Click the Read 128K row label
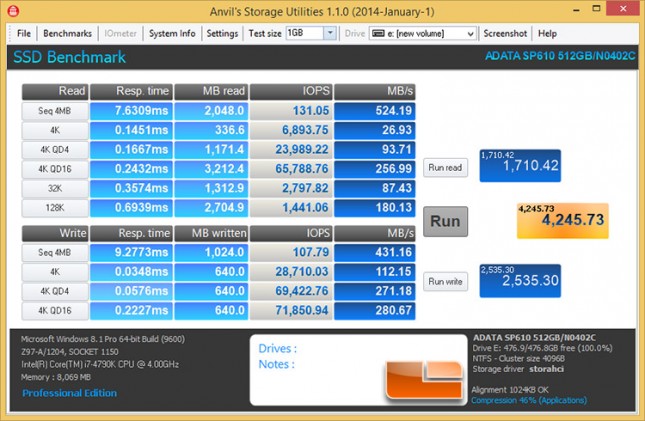645x421 pixels. (x=55, y=208)
